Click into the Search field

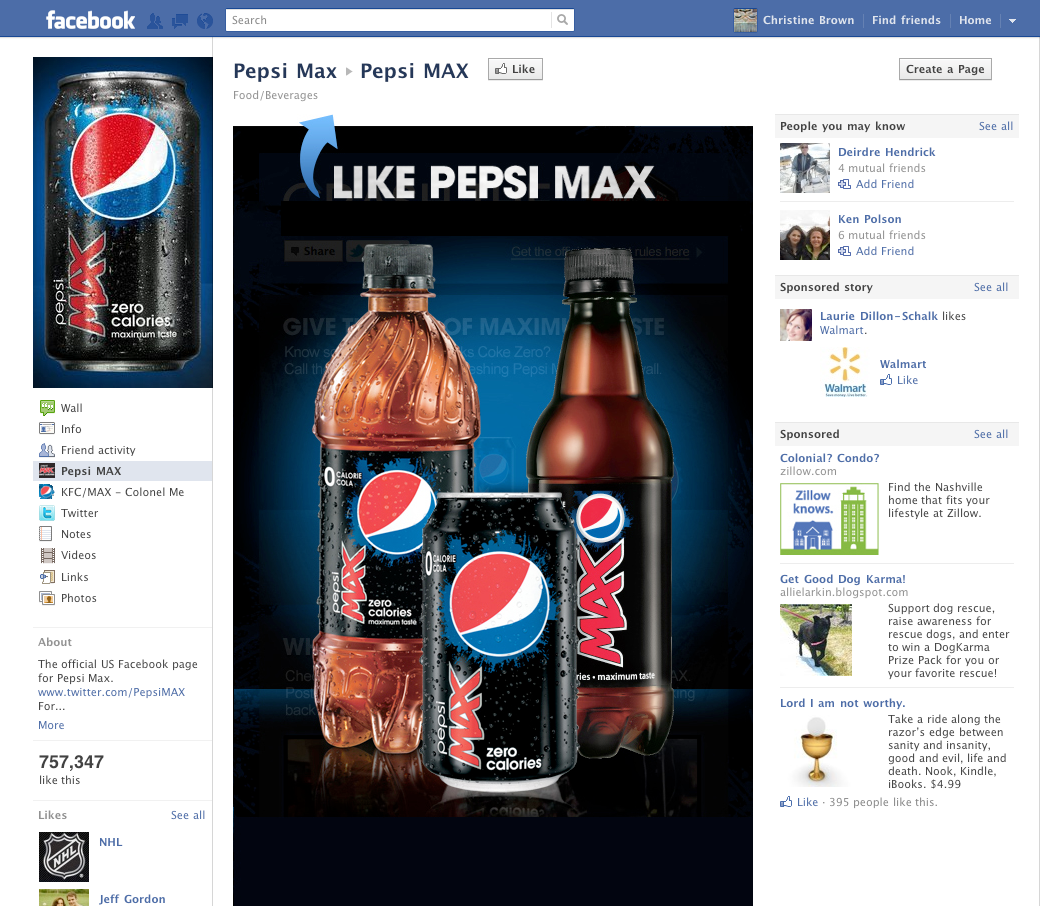click(389, 20)
